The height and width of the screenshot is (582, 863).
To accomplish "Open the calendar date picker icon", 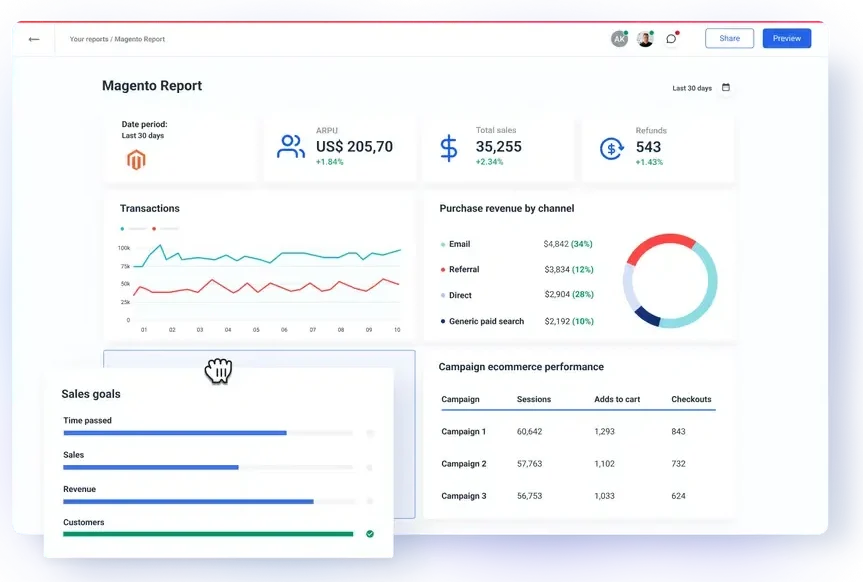I will (x=726, y=88).
